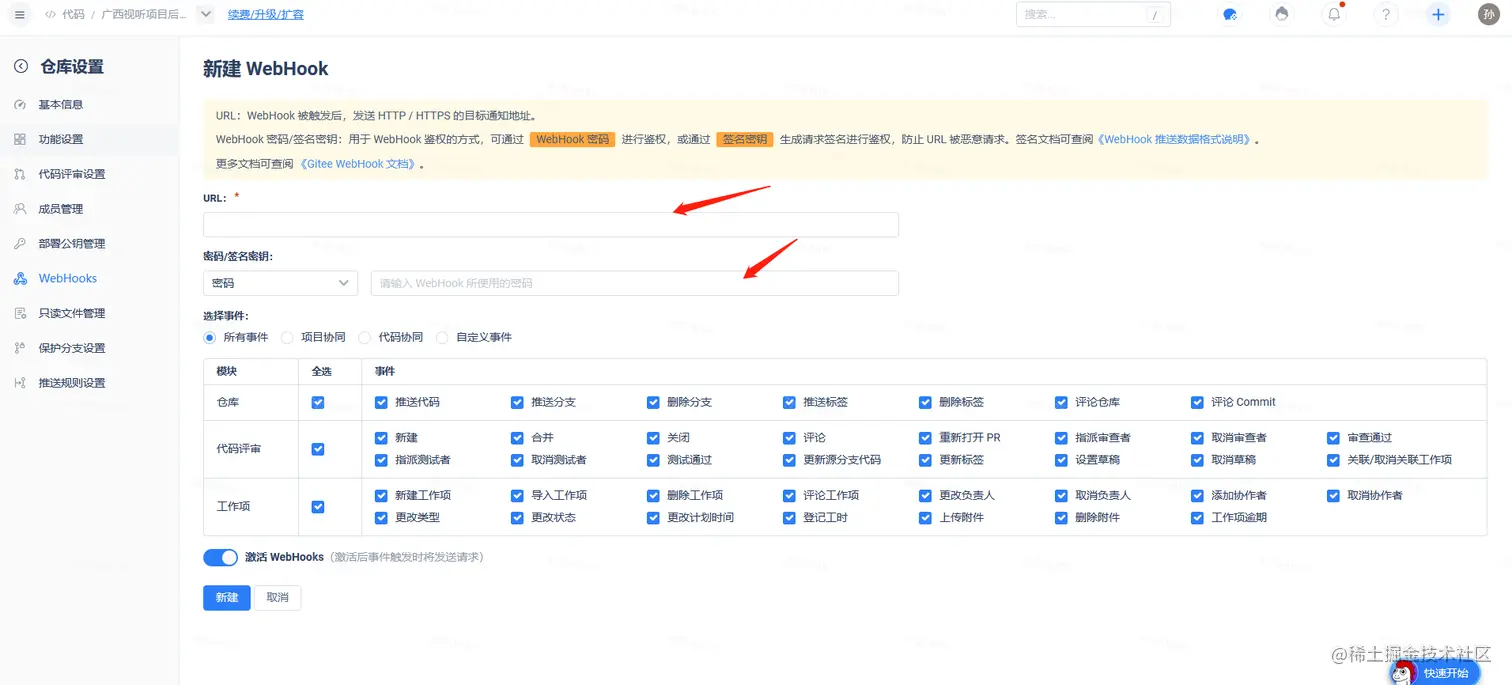Click the search slash shortcut icon
Viewport: 1512px width, 685px height.
point(1155,15)
